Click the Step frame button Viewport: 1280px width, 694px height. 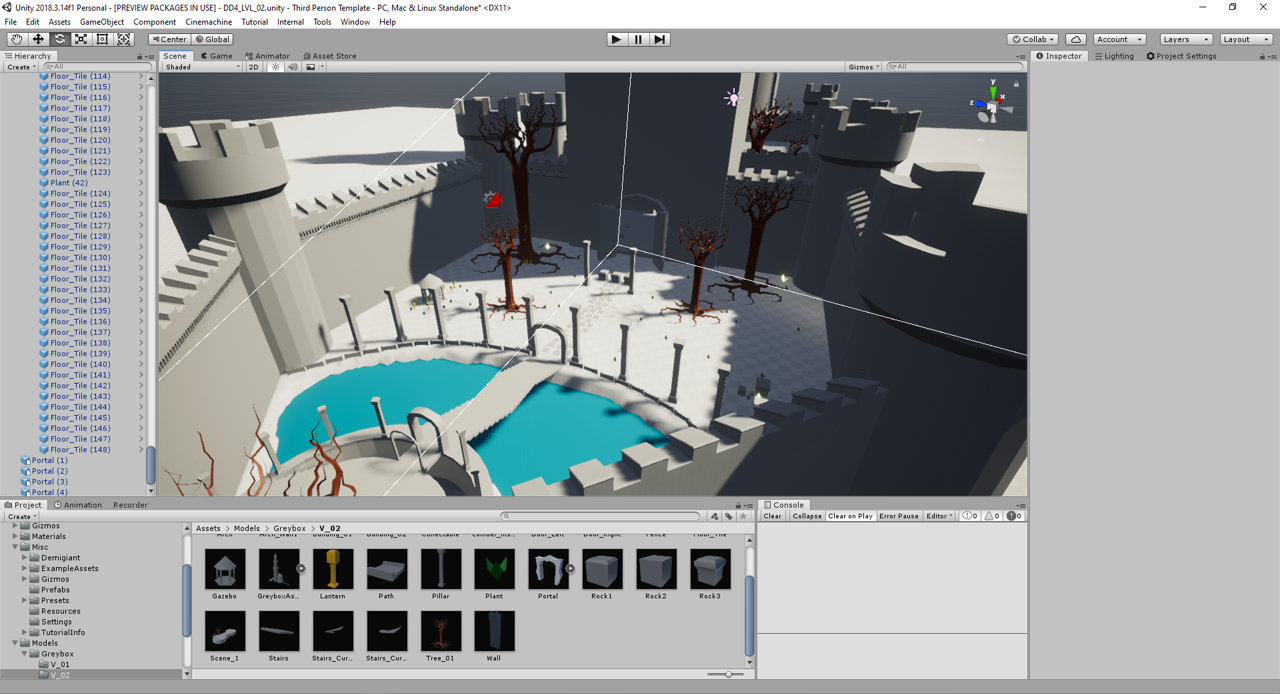pyautogui.click(x=660, y=39)
